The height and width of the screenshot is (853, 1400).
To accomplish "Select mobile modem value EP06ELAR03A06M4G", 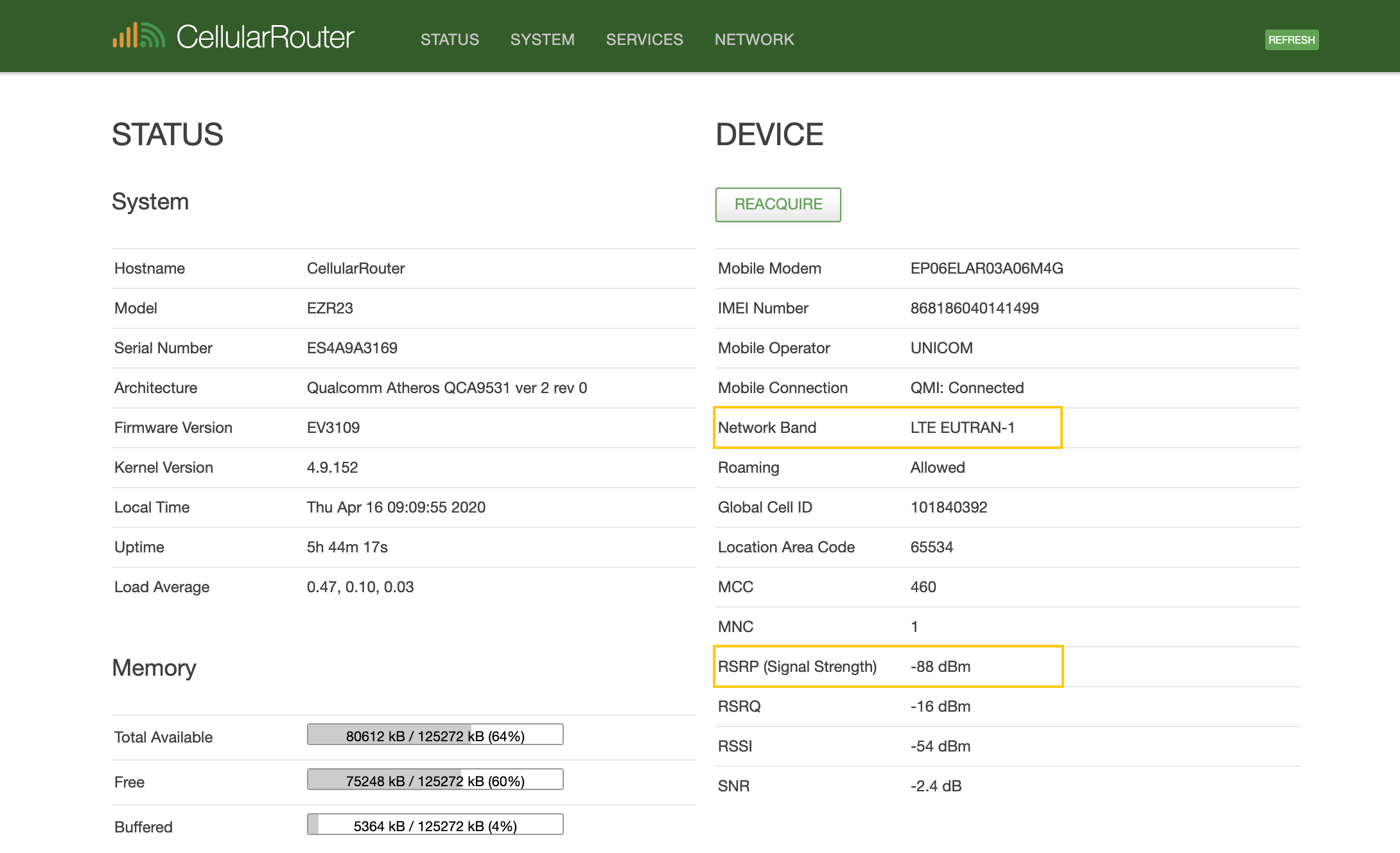I will 987,268.
